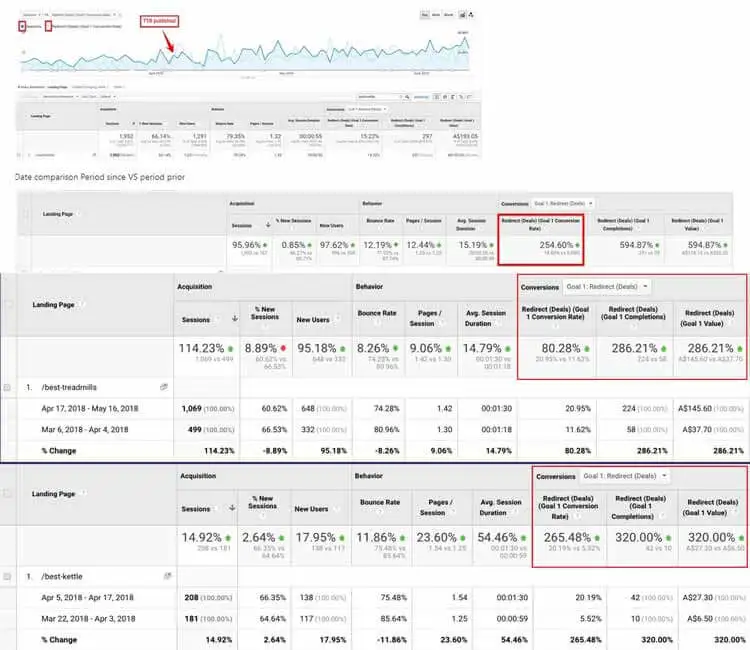
Task: Select motion chart icon above graph
Action: (471, 15)
